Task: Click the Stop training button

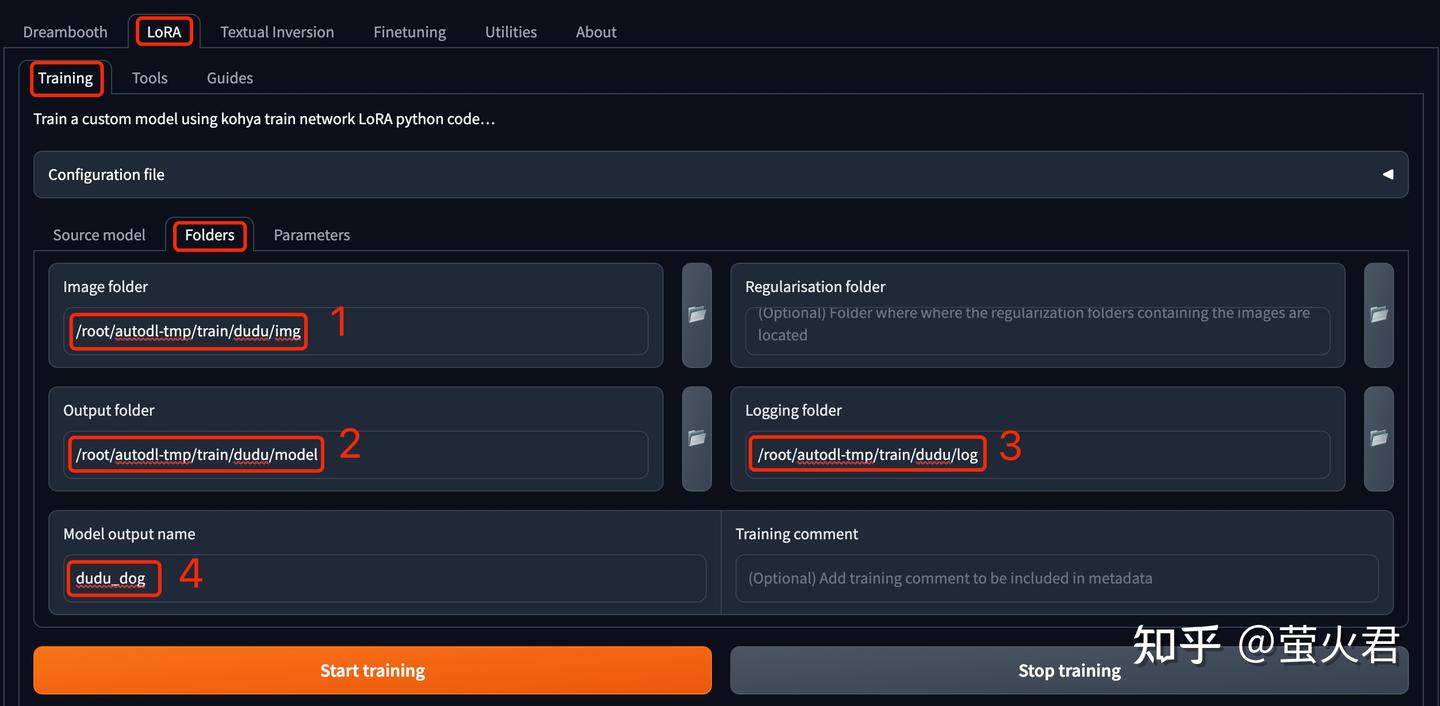Action: coord(1069,670)
